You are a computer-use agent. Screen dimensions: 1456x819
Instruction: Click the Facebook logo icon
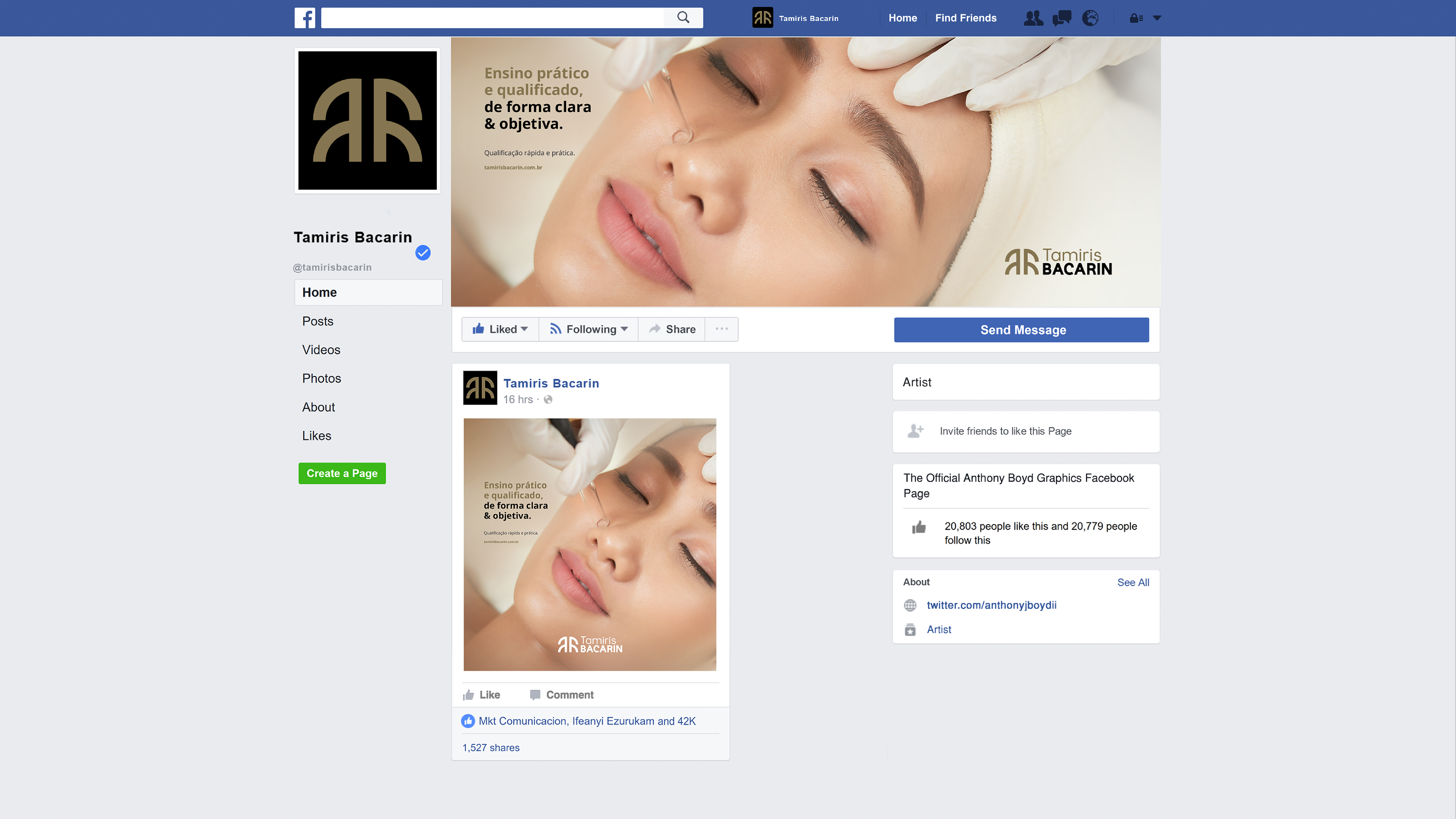point(304,18)
